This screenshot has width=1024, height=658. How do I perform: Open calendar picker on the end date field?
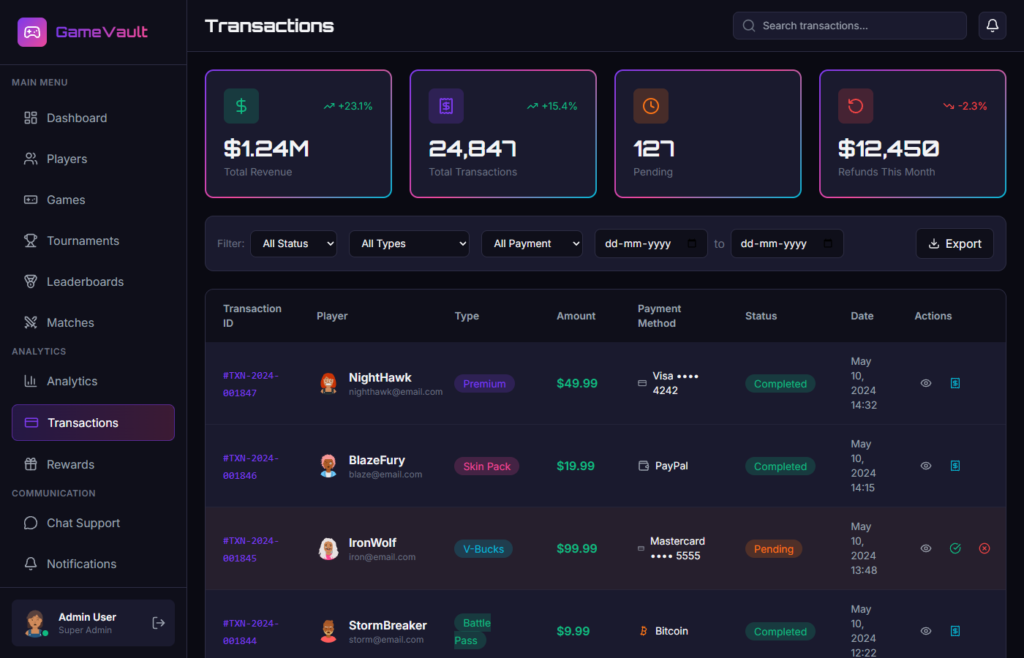pos(827,243)
